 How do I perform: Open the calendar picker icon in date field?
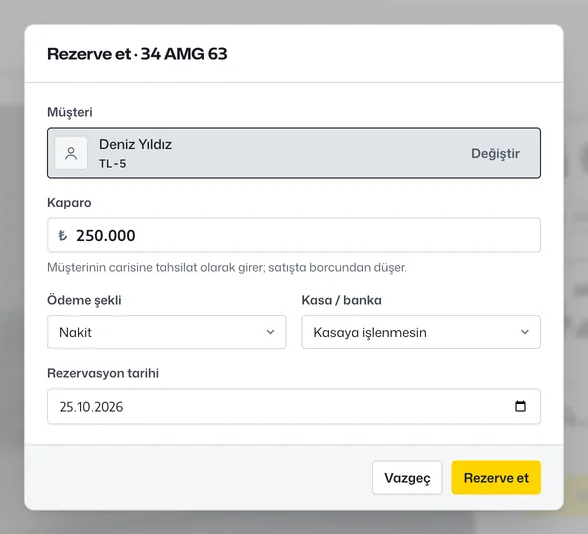tap(520, 406)
